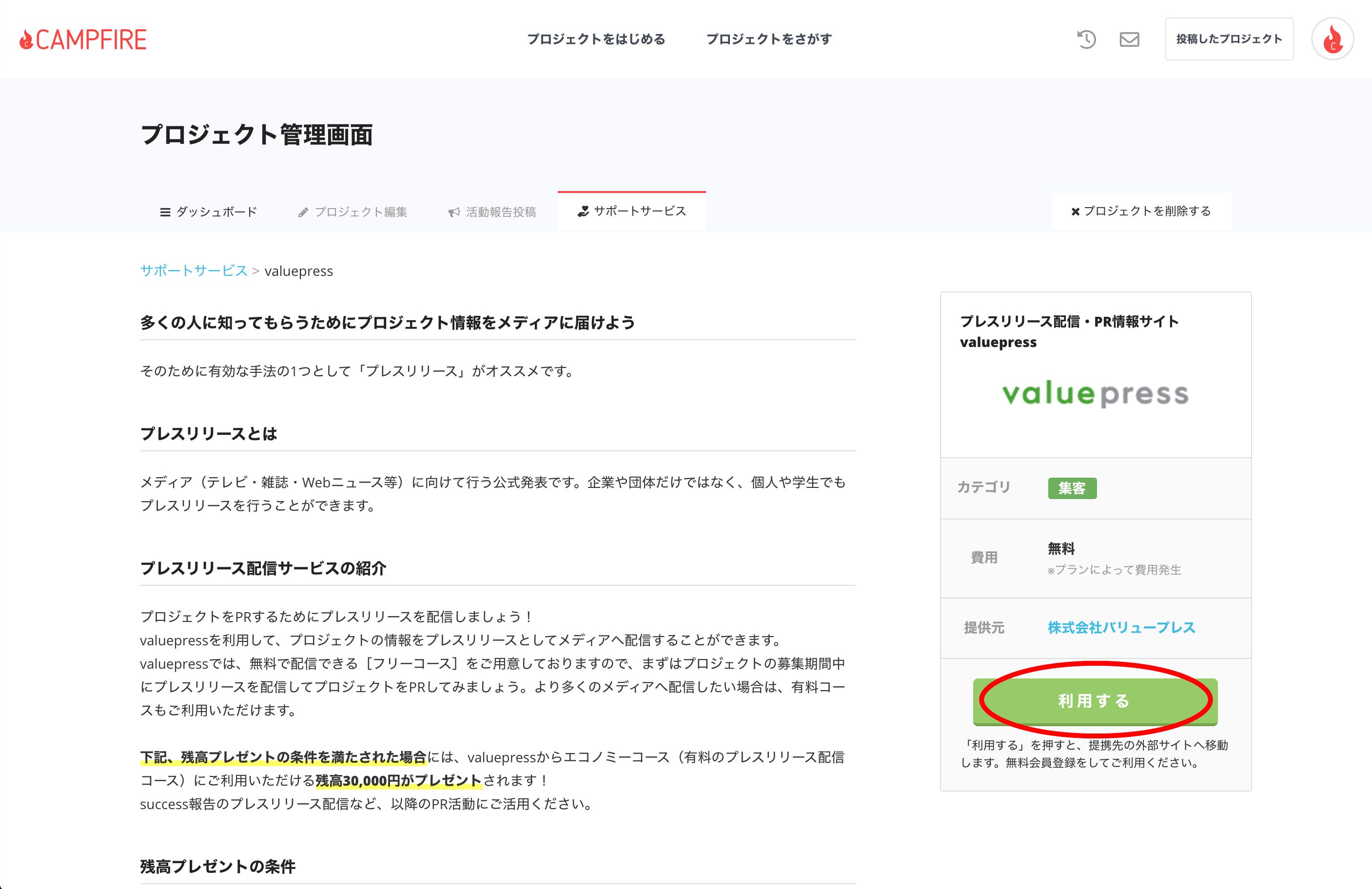This screenshot has width=1372, height=889.
Task: Go back via サポートサービス breadcrumb link
Action: tap(194, 271)
